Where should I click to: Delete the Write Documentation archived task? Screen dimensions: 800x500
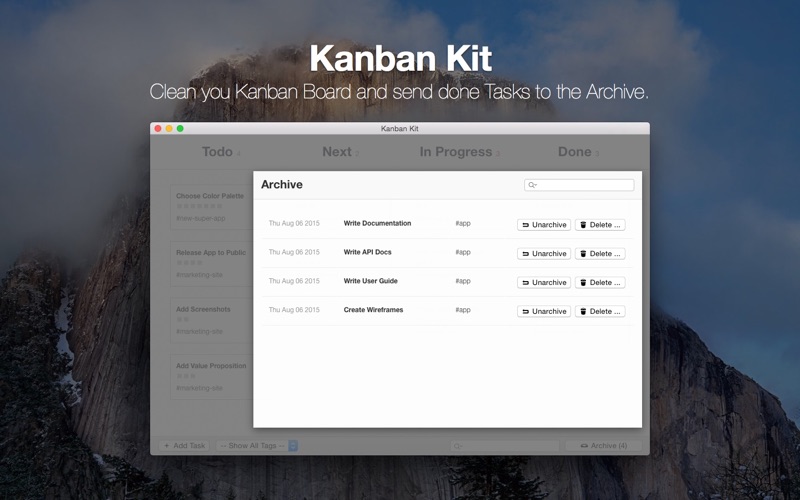(x=600, y=225)
